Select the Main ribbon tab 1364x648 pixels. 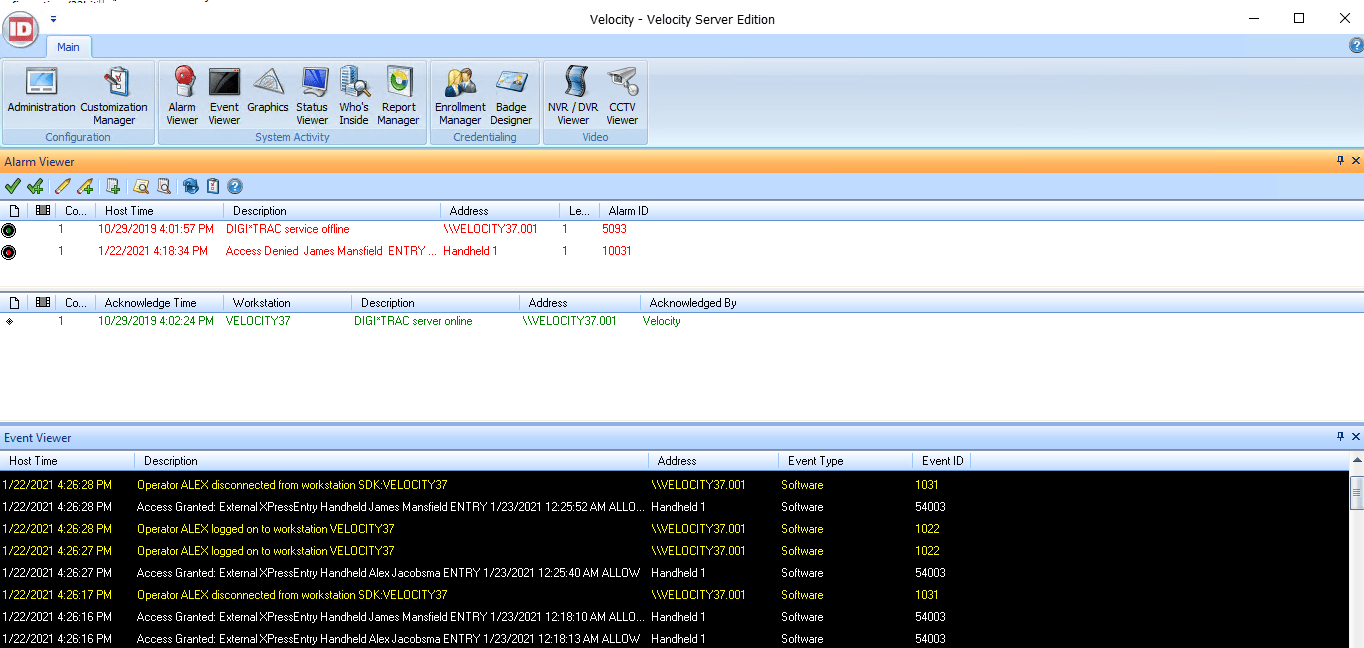tap(68, 47)
